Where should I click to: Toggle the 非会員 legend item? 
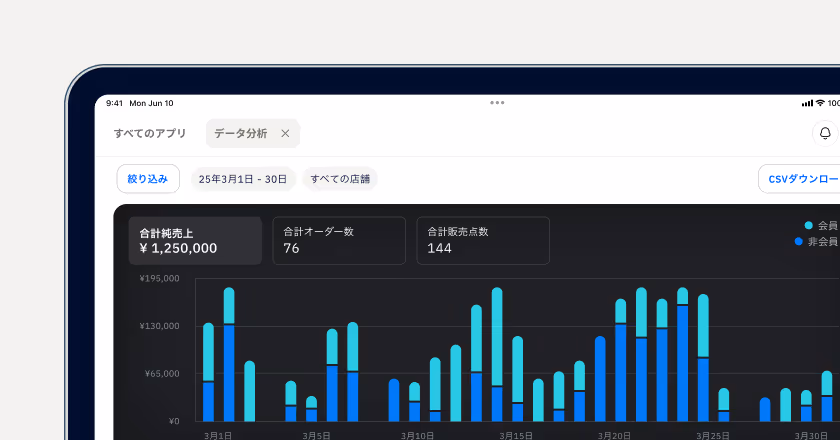(x=816, y=242)
